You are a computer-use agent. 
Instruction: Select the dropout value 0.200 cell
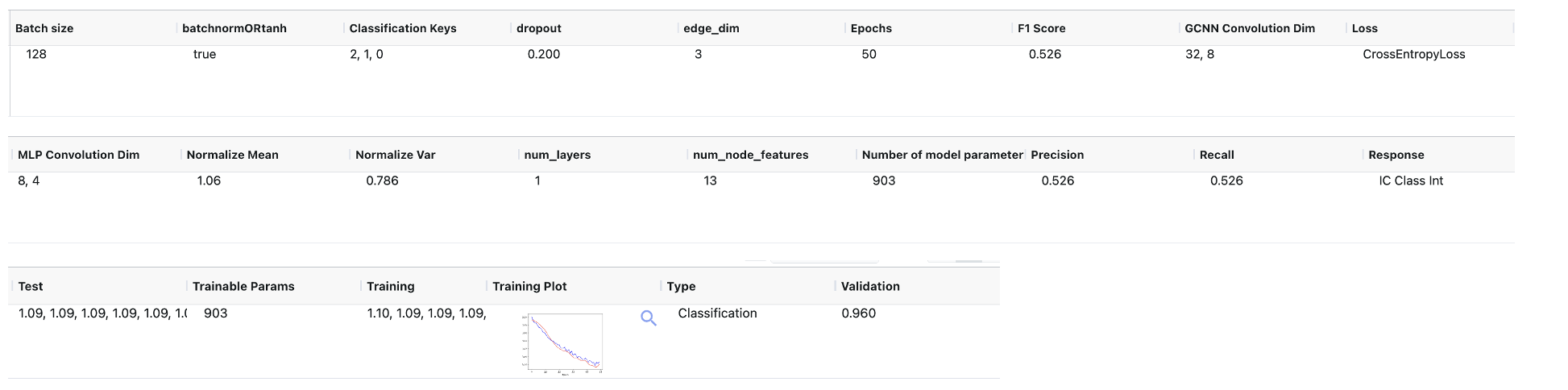coord(543,54)
